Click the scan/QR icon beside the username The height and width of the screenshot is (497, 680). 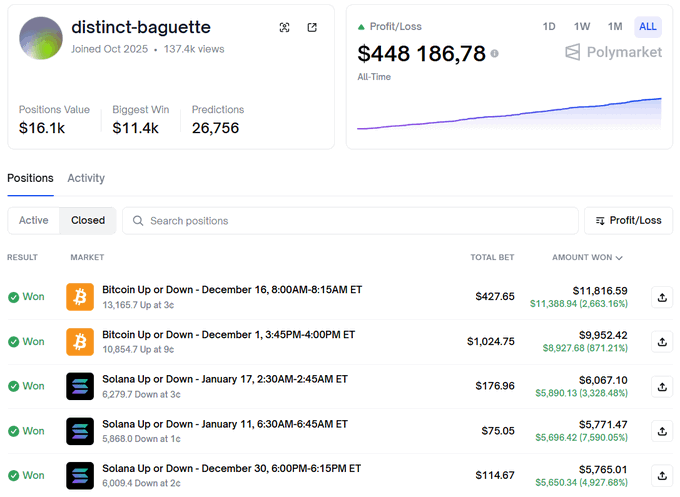click(285, 28)
